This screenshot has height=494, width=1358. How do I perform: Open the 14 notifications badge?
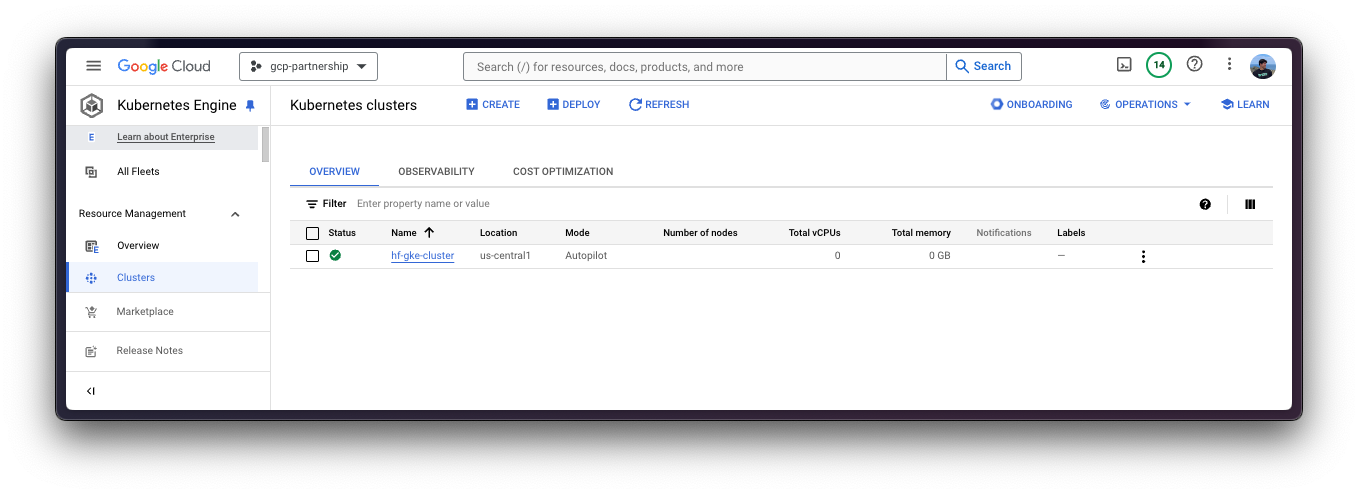pyautogui.click(x=1159, y=65)
